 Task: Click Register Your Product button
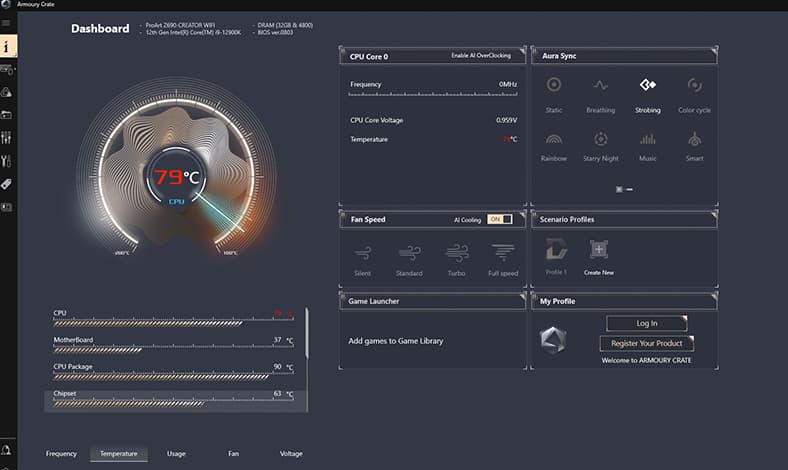647,343
